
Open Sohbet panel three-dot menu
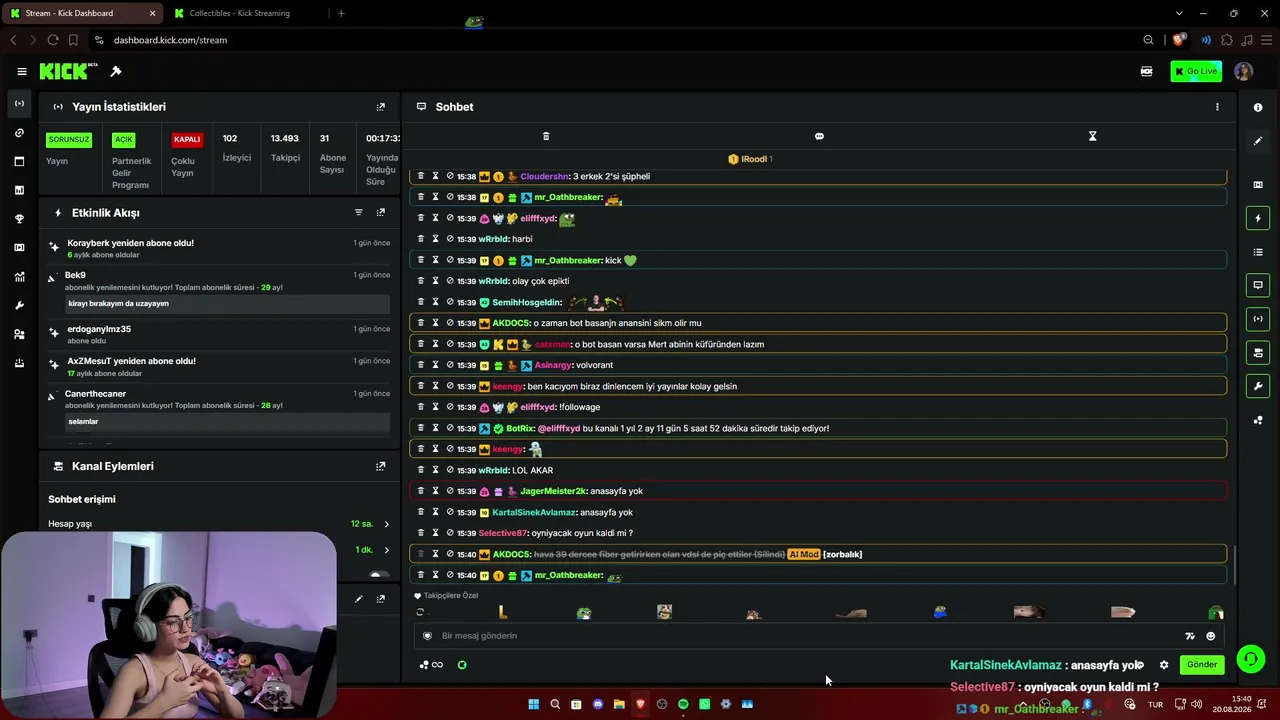point(1217,107)
